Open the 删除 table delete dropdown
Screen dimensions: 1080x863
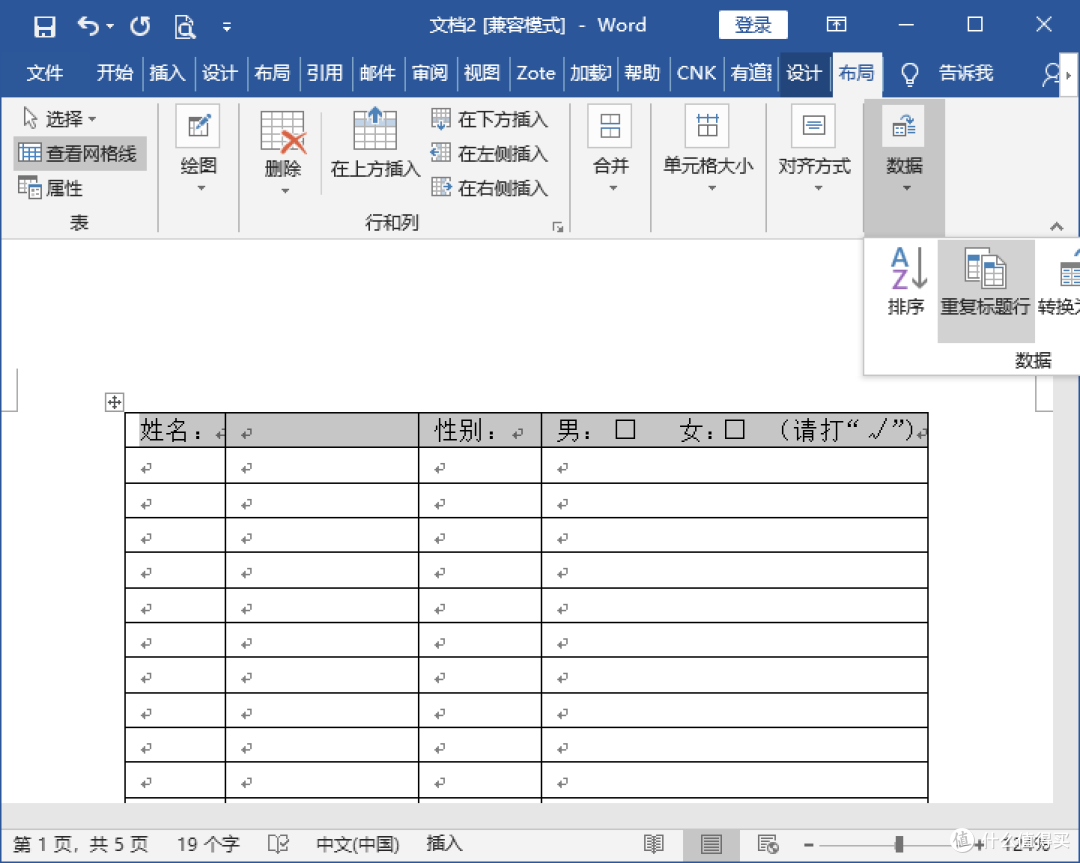283,152
